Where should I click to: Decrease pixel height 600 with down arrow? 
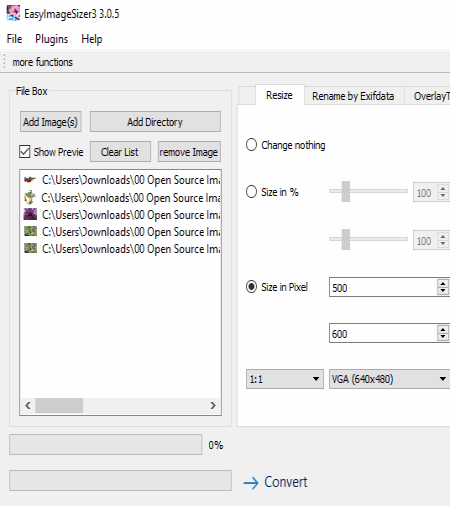(443, 337)
